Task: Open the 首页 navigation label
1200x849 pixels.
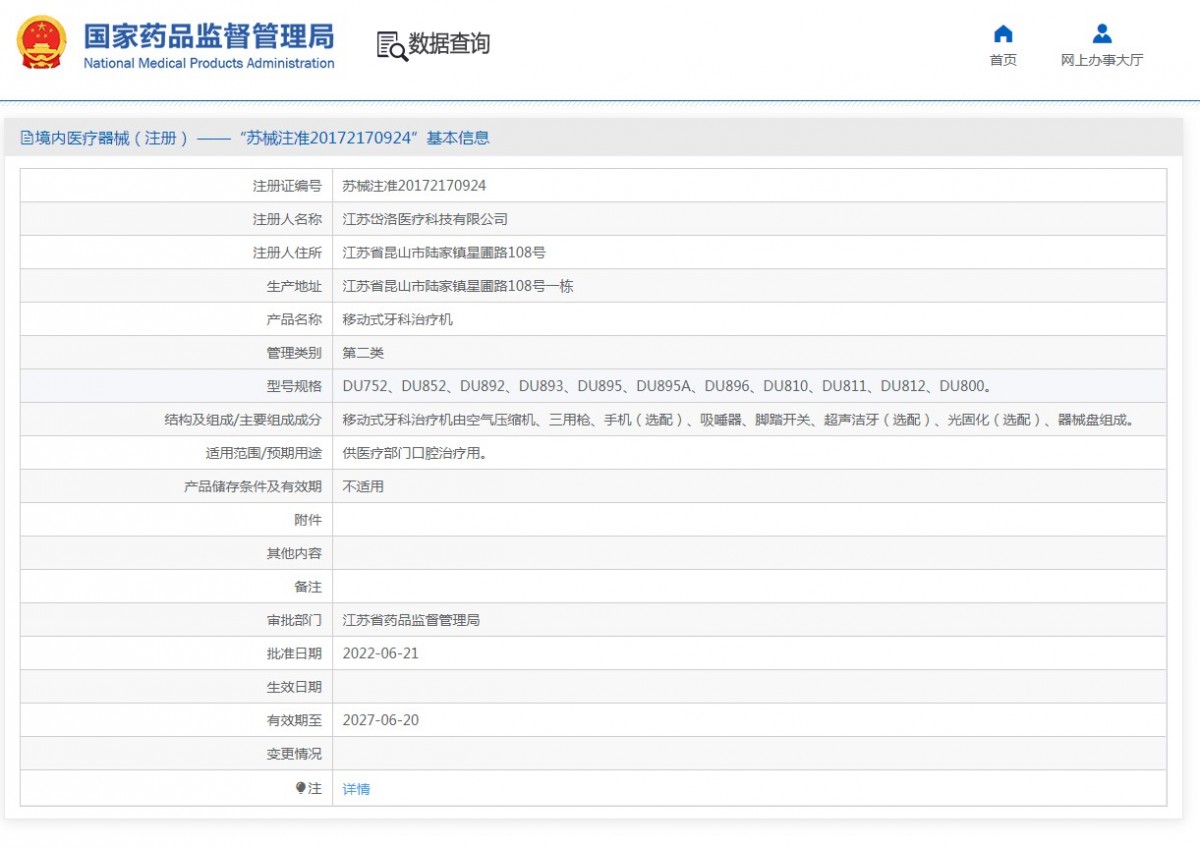Action: point(1003,60)
